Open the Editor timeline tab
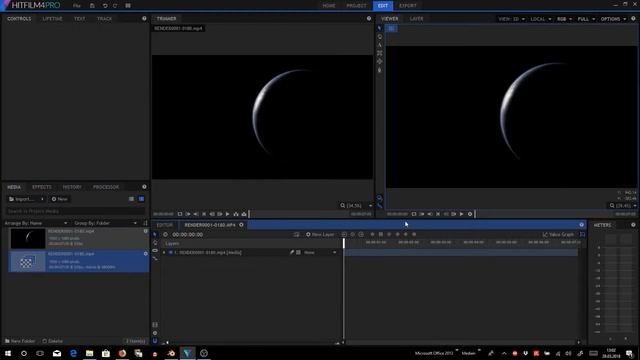This screenshot has width=640, height=360. pyautogui.click(x=164, y=224)
